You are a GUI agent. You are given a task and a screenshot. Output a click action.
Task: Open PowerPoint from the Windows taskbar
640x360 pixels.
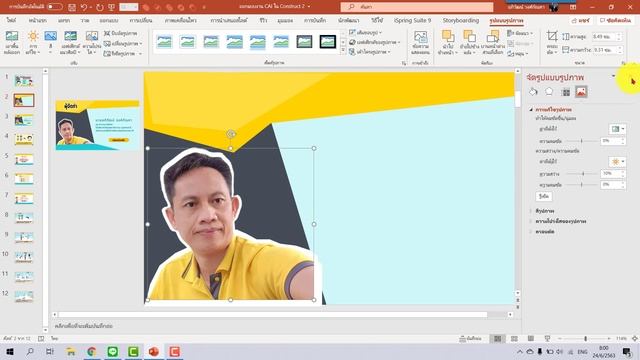click(x=153, y=351)
